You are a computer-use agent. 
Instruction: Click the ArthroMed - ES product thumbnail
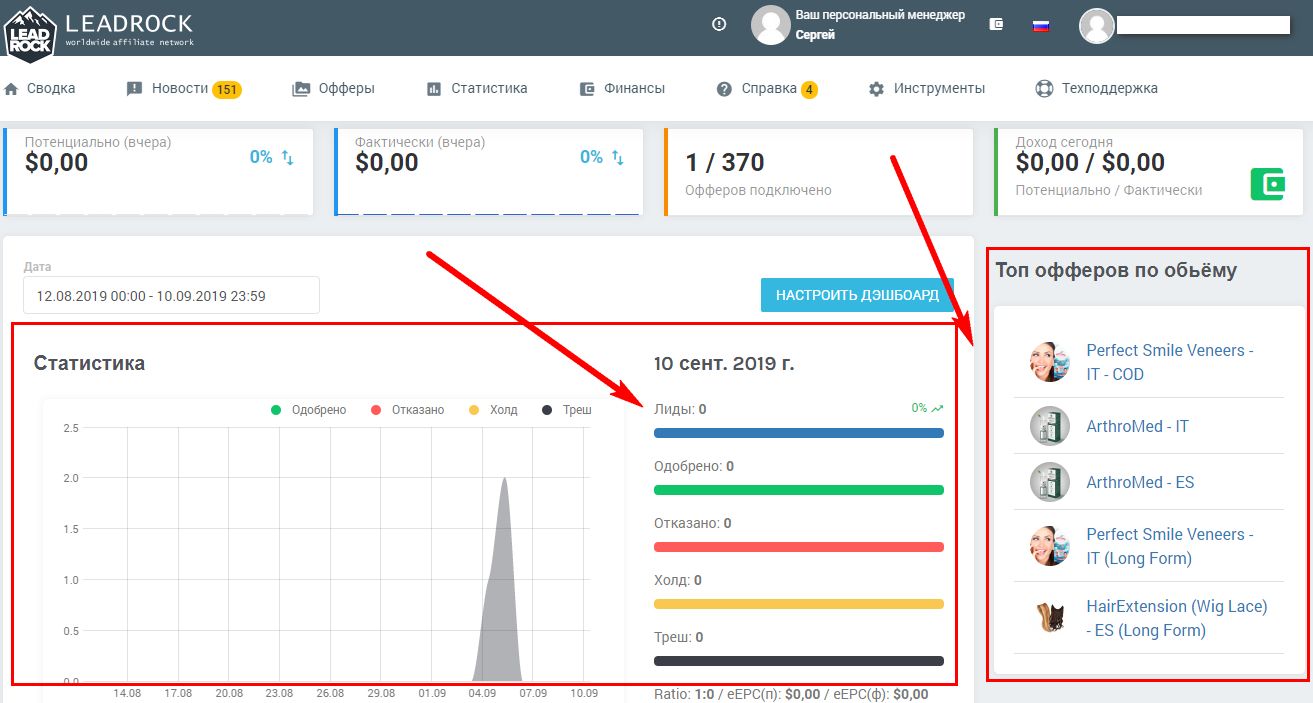[1050, 482]
